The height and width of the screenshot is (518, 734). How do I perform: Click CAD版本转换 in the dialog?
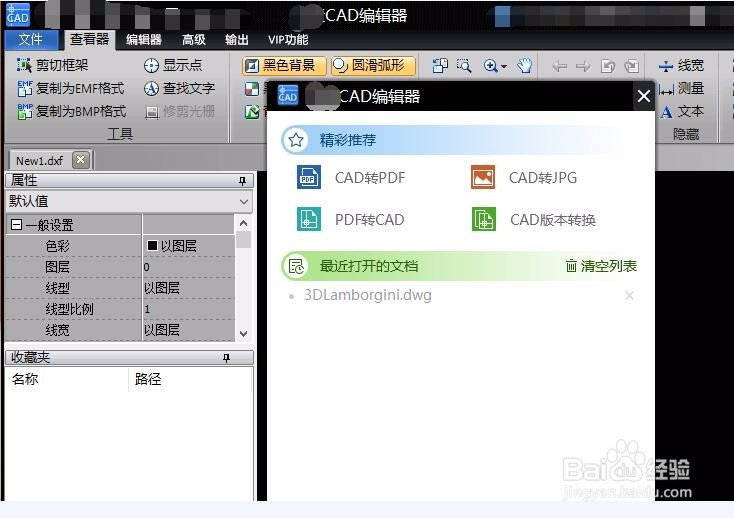click(x=534, y=219)
